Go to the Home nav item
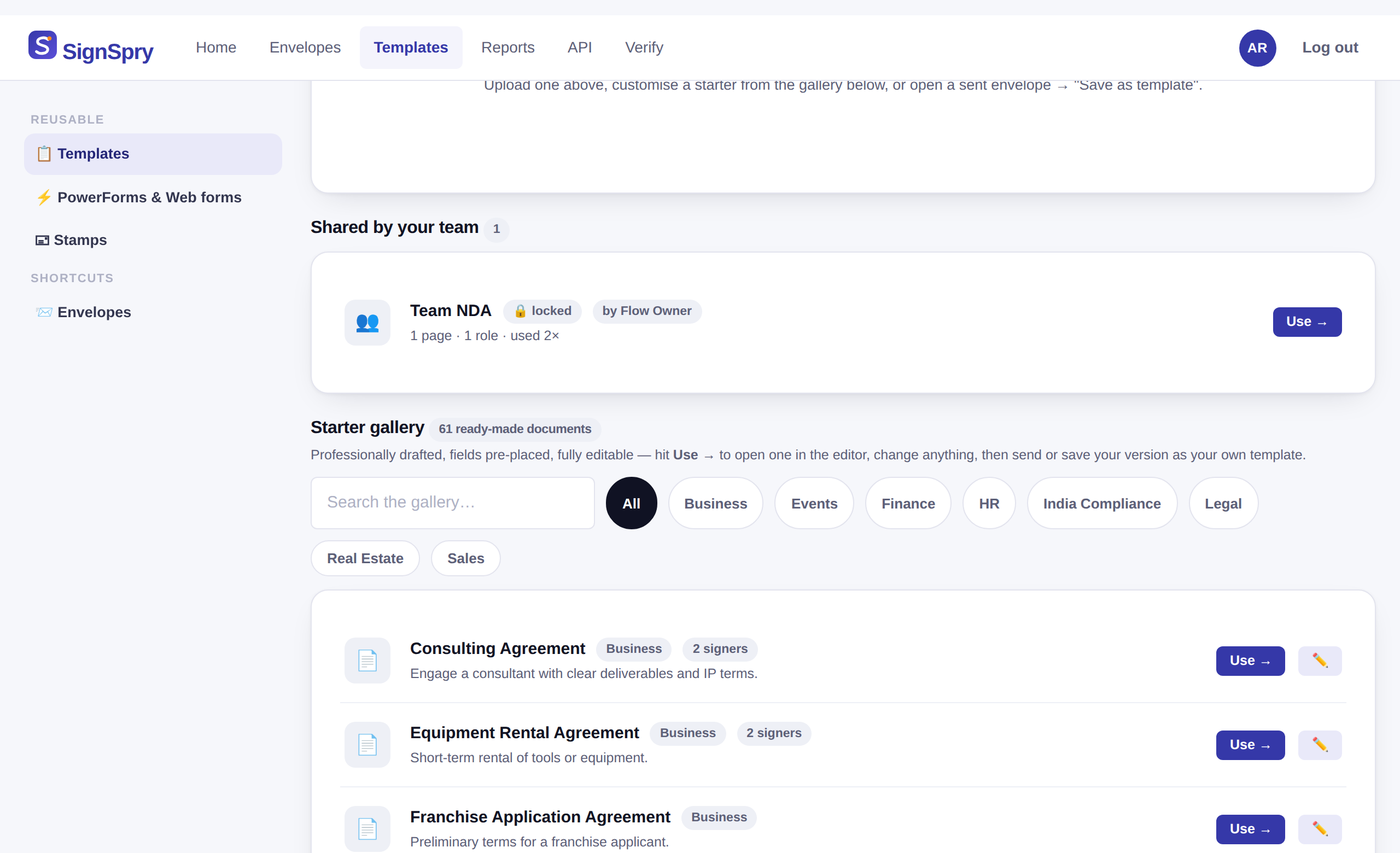This screenshot has width=1400, height=853. point(216,48)
